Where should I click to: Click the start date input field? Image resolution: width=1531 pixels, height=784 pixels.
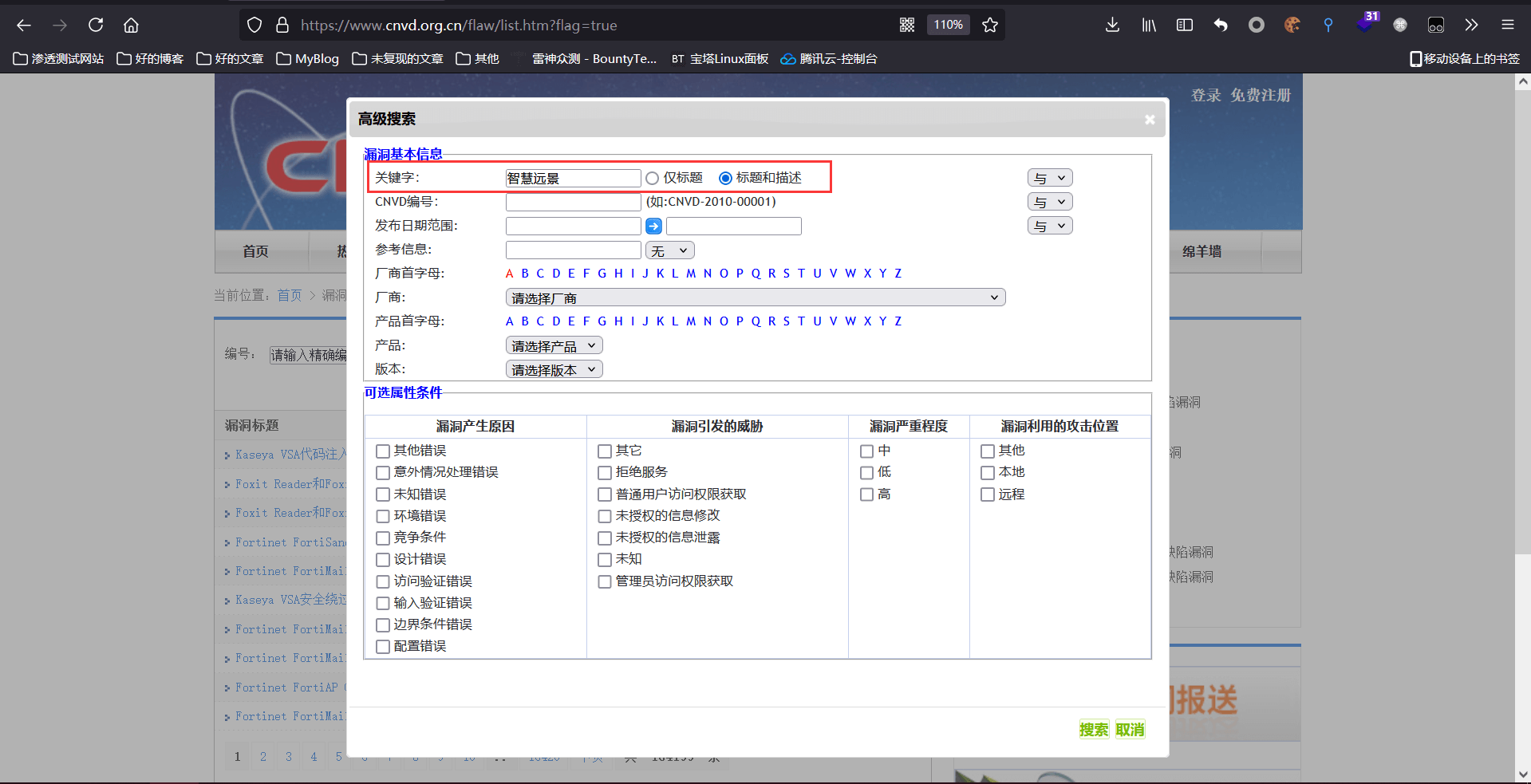pos(573,226)
